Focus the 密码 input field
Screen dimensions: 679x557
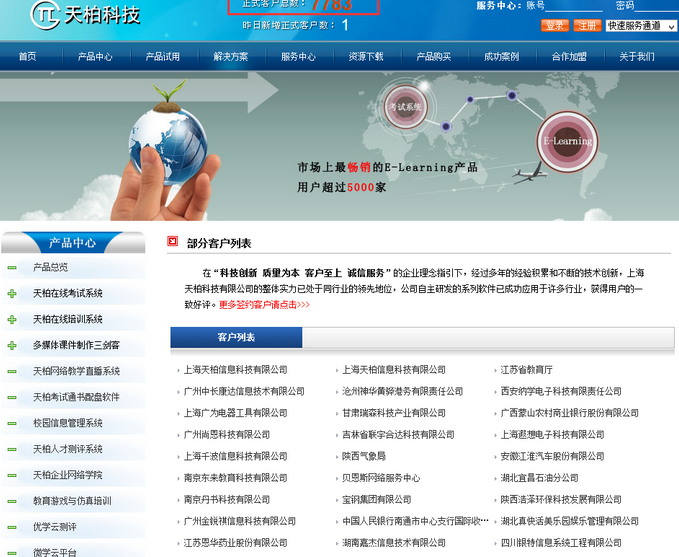click(x=656, y=6)
